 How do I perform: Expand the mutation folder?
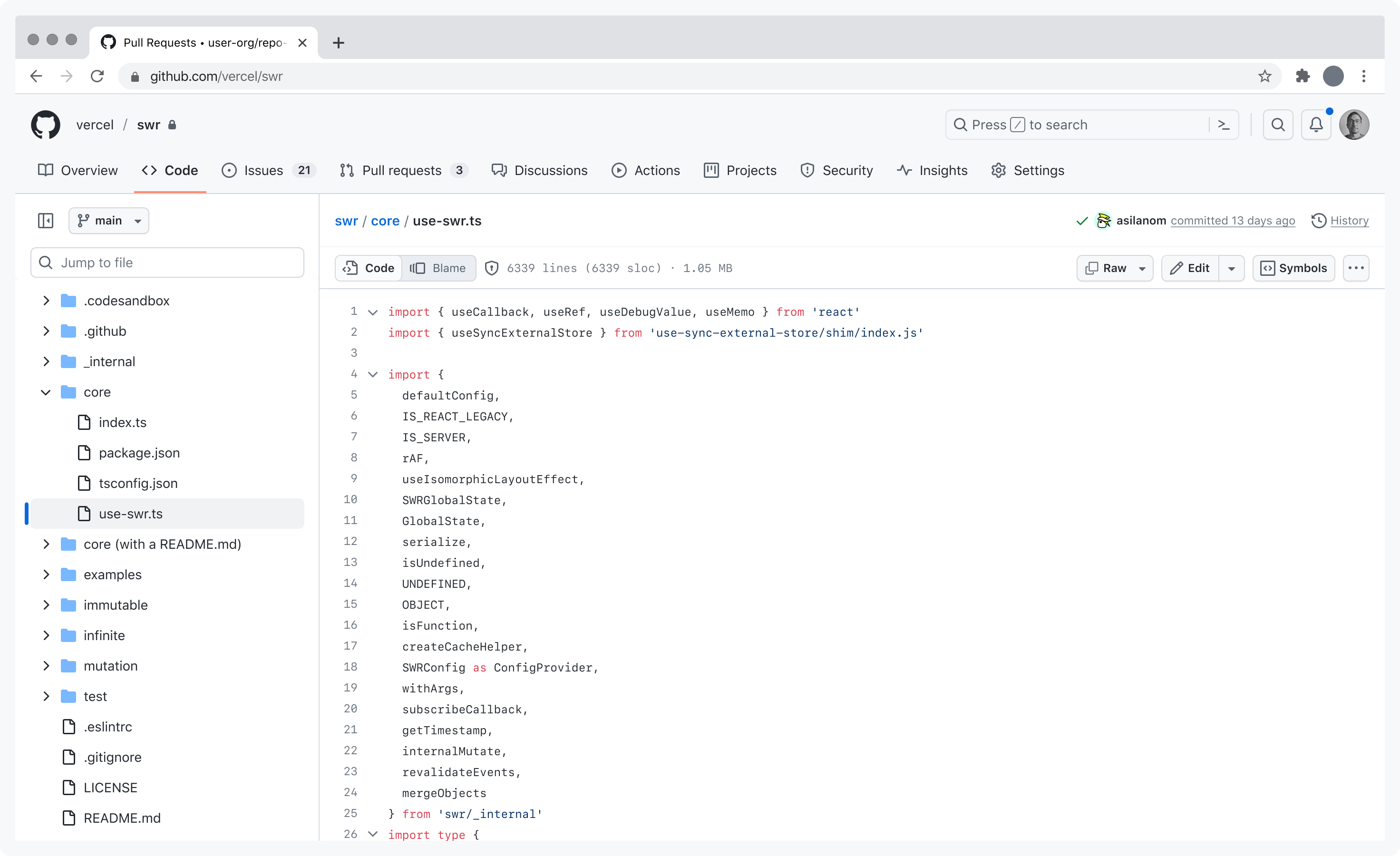[46, 666]
